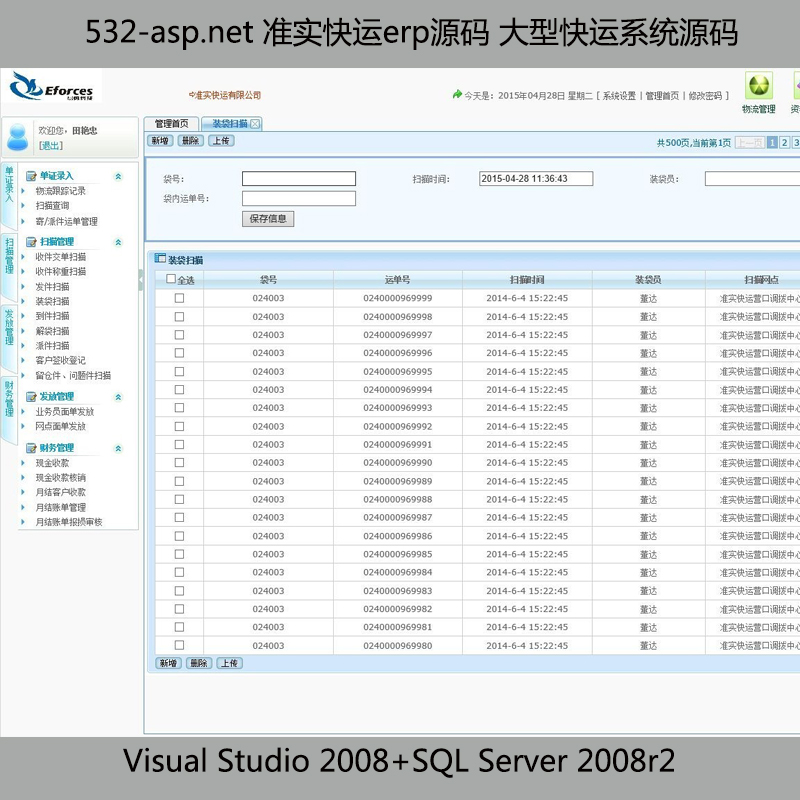
Task: Click the 扫描管理 section icon
Action: pos(31,242)
